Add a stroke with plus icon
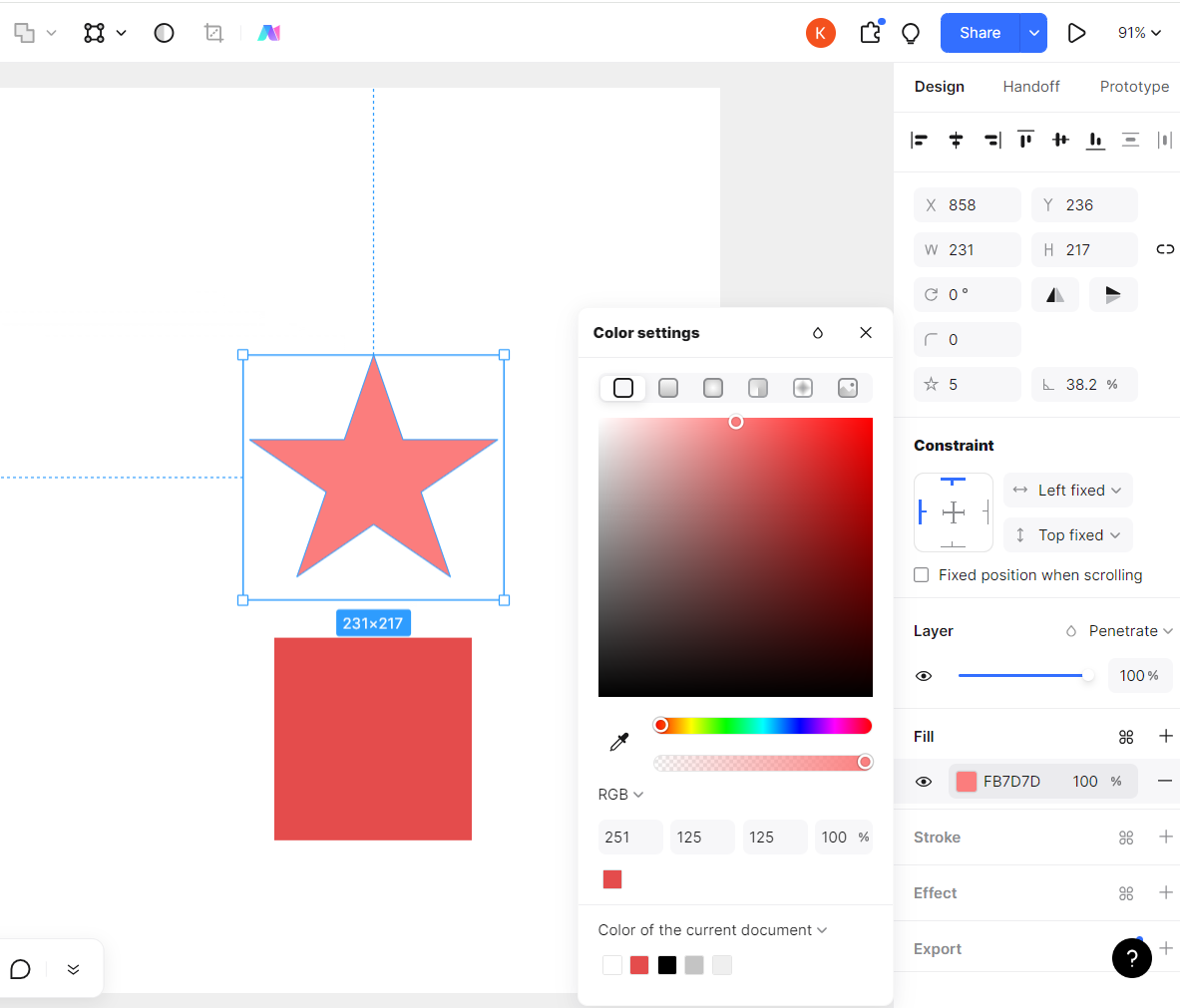 [x=1166, y=837]
